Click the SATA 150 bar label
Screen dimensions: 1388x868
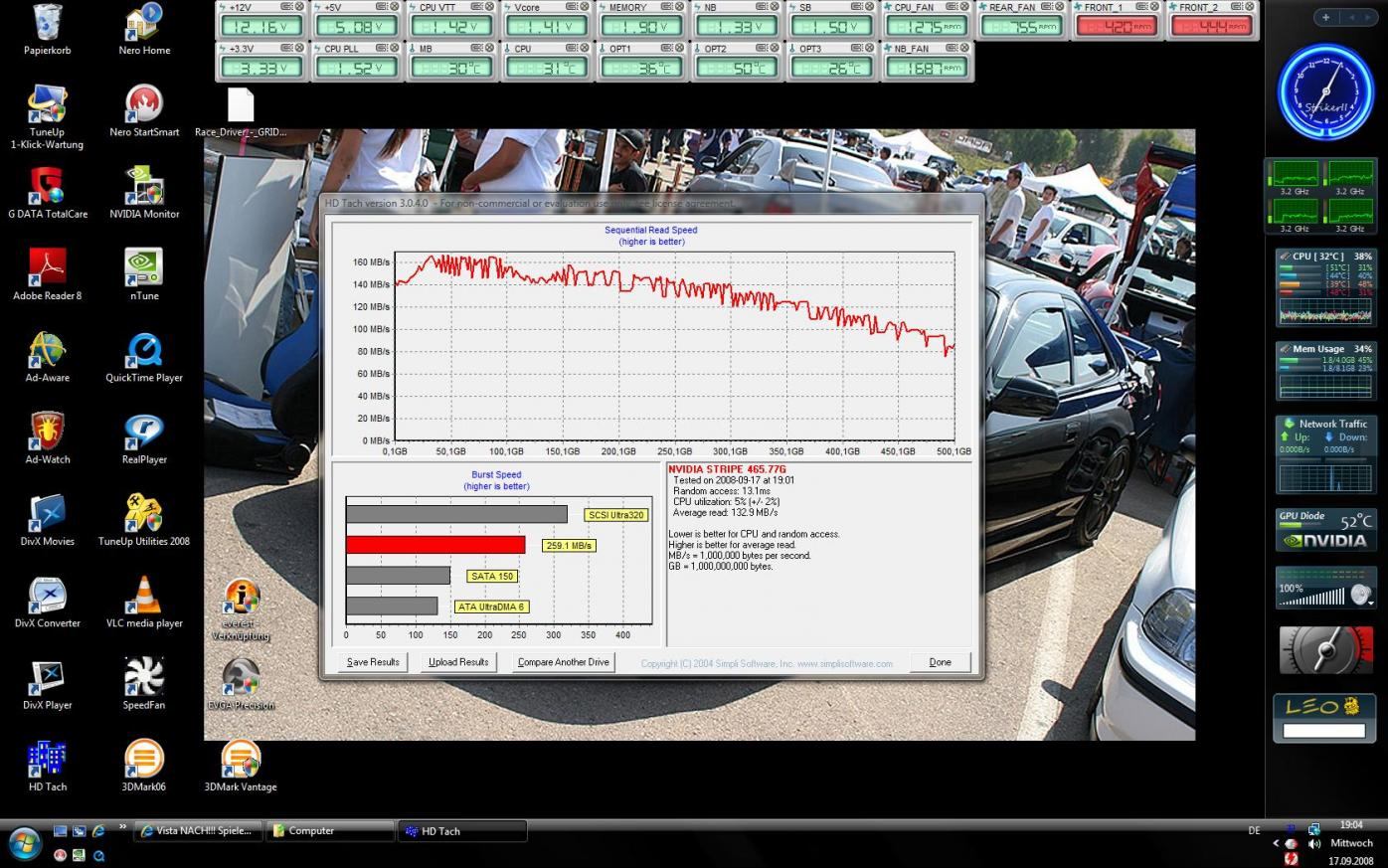coord(492,576)
